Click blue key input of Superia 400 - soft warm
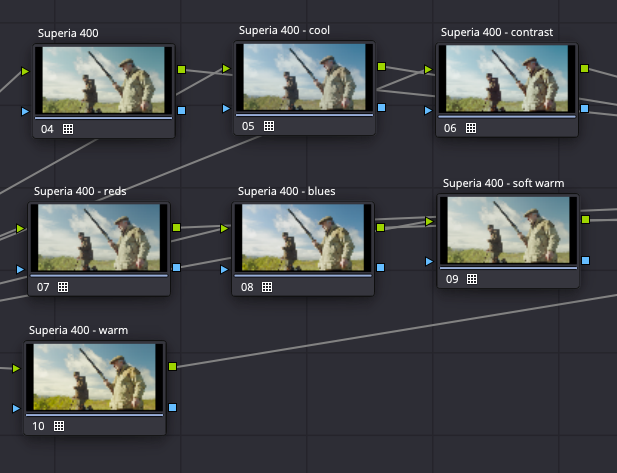 [430, 261]
